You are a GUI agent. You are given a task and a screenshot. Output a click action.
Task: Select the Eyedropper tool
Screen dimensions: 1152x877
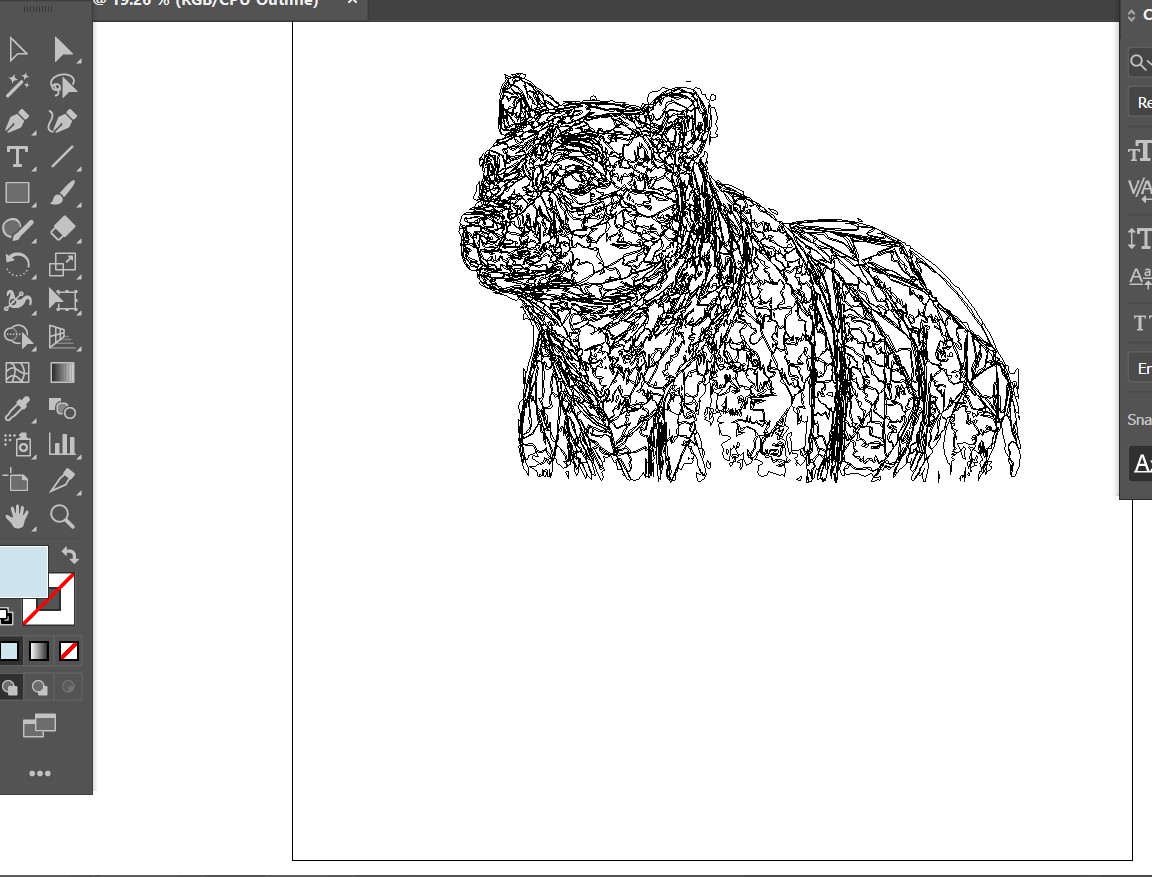point(18,408)
